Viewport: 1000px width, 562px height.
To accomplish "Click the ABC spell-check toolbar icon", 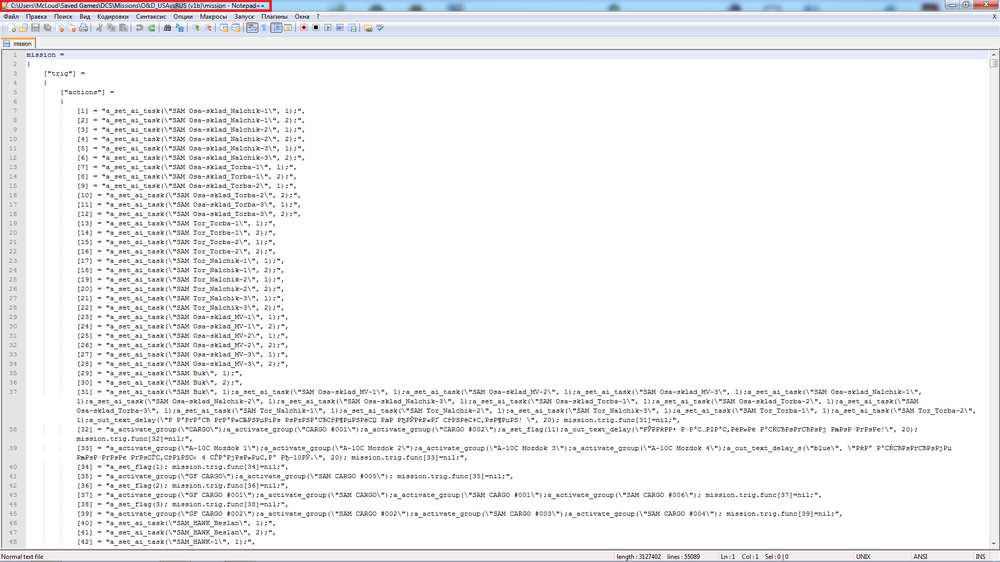I will click(x=380, y=28).
